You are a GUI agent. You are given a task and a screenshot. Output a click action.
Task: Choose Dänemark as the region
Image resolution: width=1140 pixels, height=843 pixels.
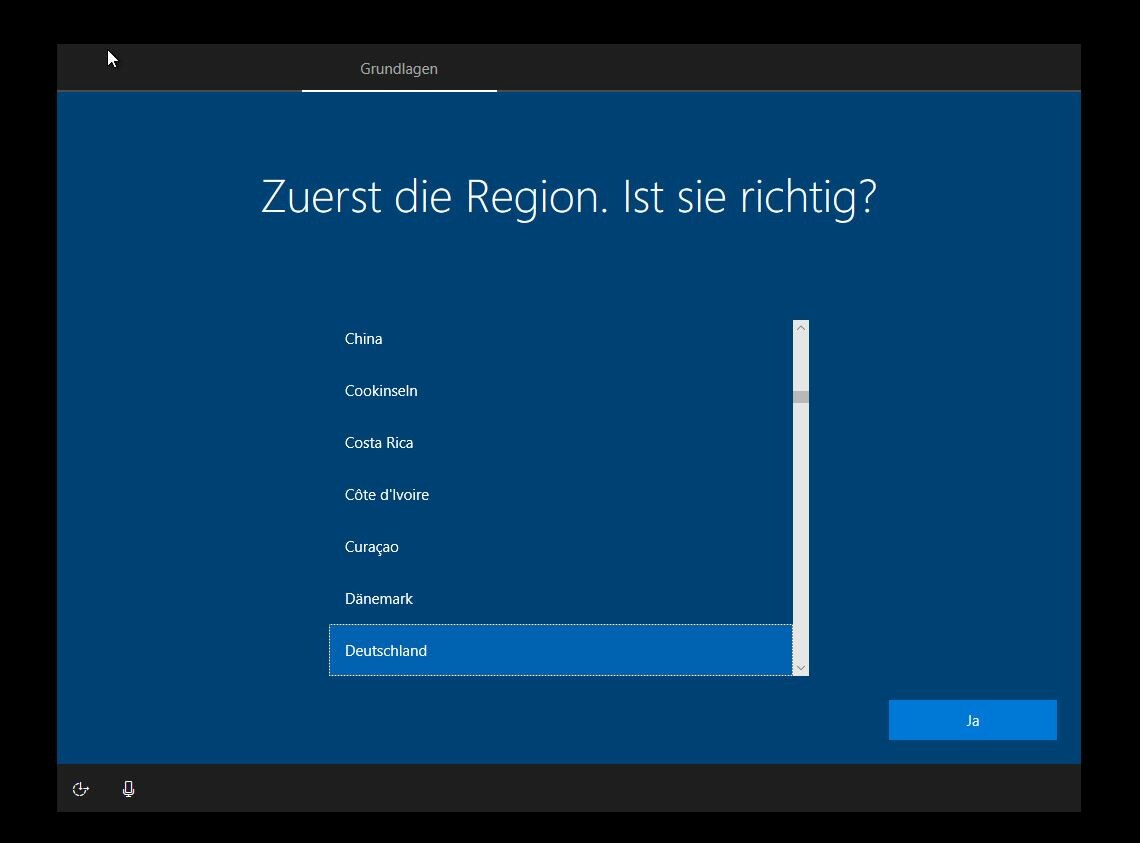(x=561, y=599)
